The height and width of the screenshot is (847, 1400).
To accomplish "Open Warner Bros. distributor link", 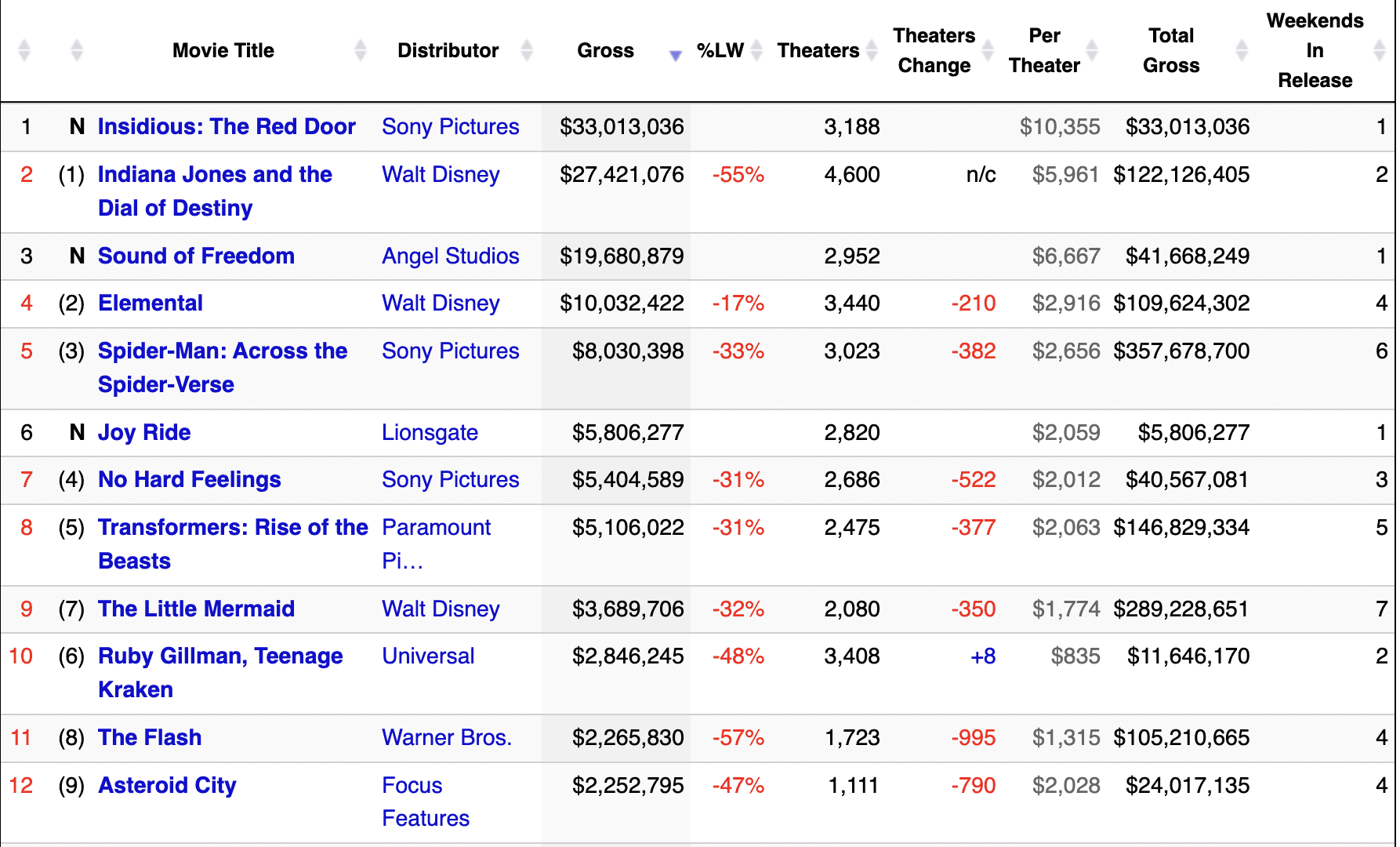I will coord(447,738).
